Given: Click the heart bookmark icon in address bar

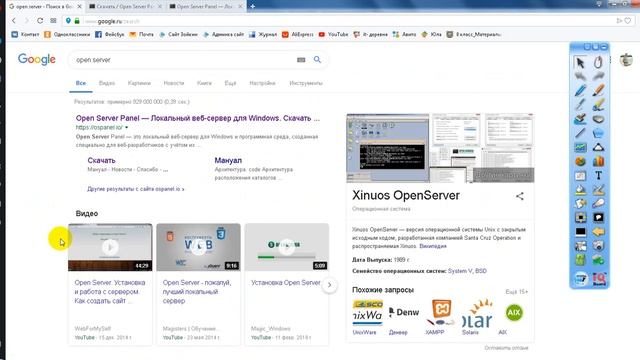Looking at the screenshot, I should [628, 20].
